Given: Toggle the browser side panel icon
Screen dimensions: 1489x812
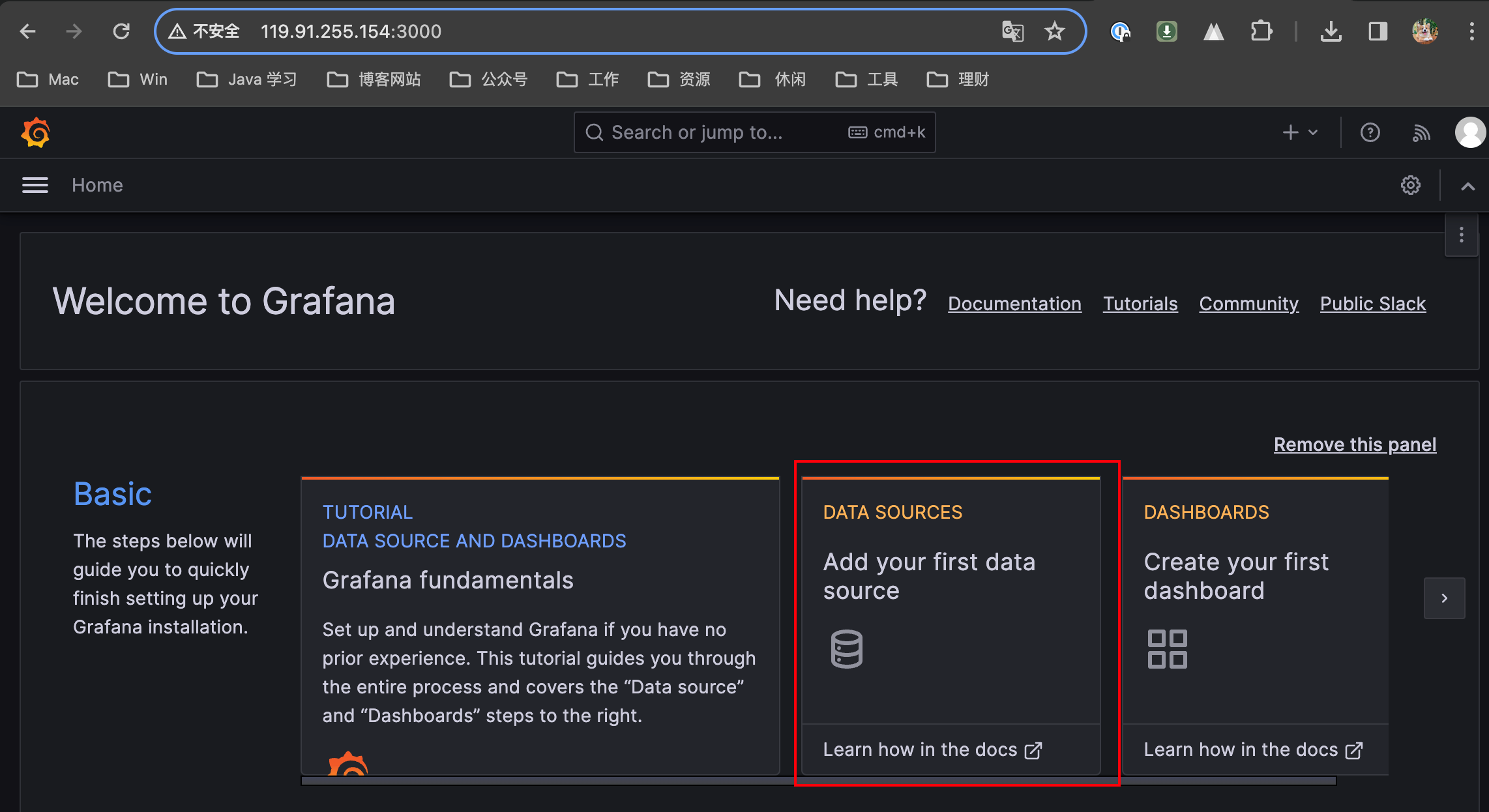Looking at the screenshot, I should 1378,31.
